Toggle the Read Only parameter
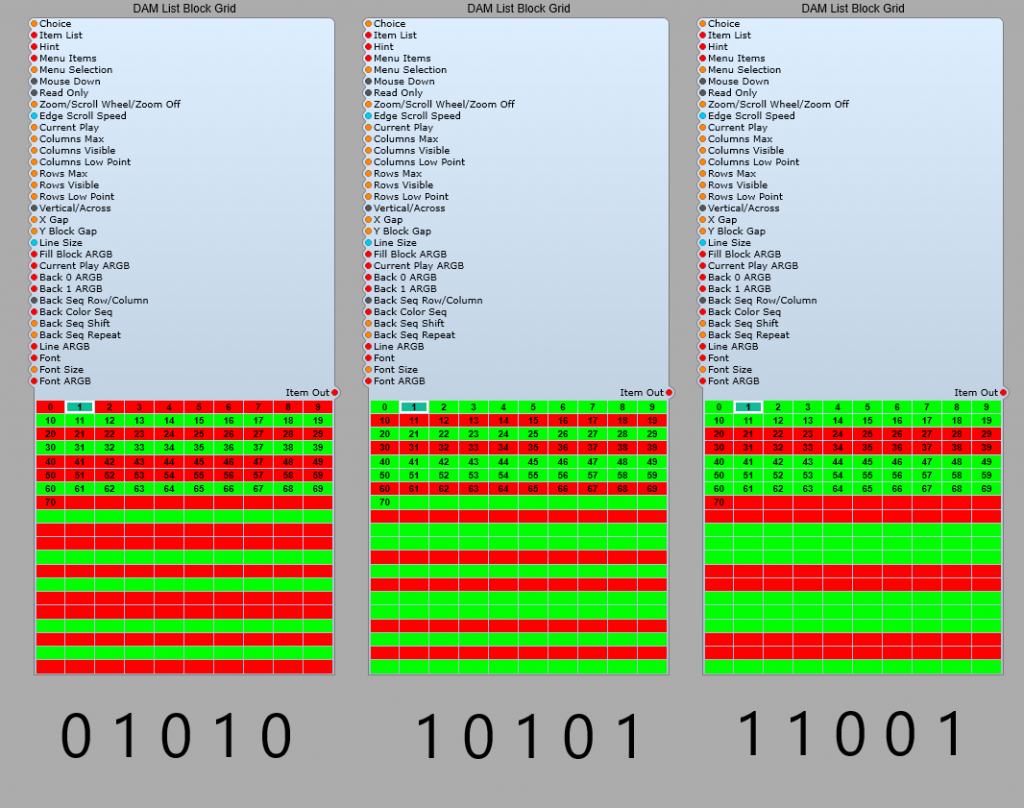 pos(36,92)
